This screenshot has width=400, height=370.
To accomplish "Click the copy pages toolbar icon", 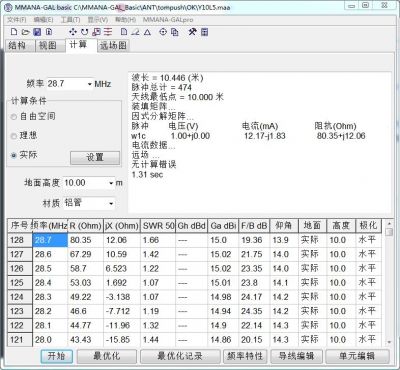I will pos(175,32).
